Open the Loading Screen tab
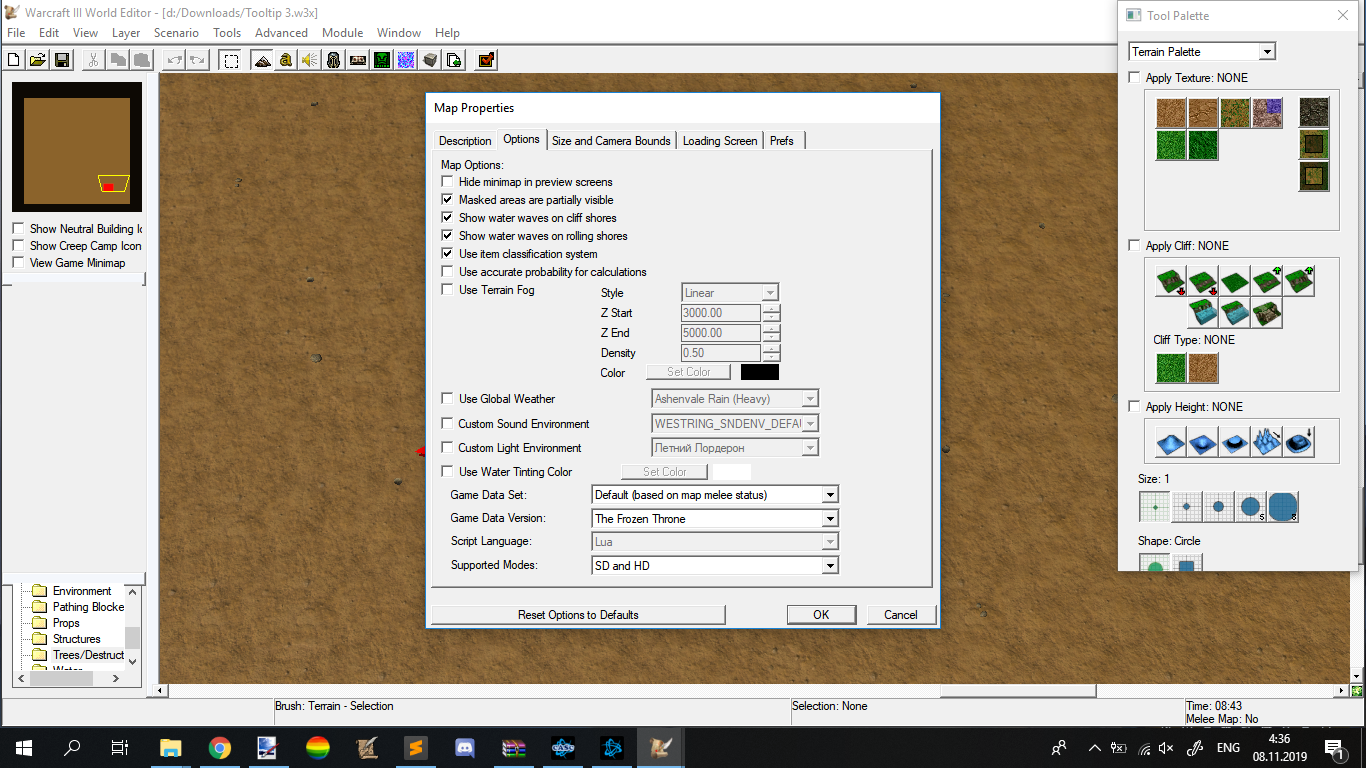This screenshot has width=1366, height=768. tap(720, 141)
